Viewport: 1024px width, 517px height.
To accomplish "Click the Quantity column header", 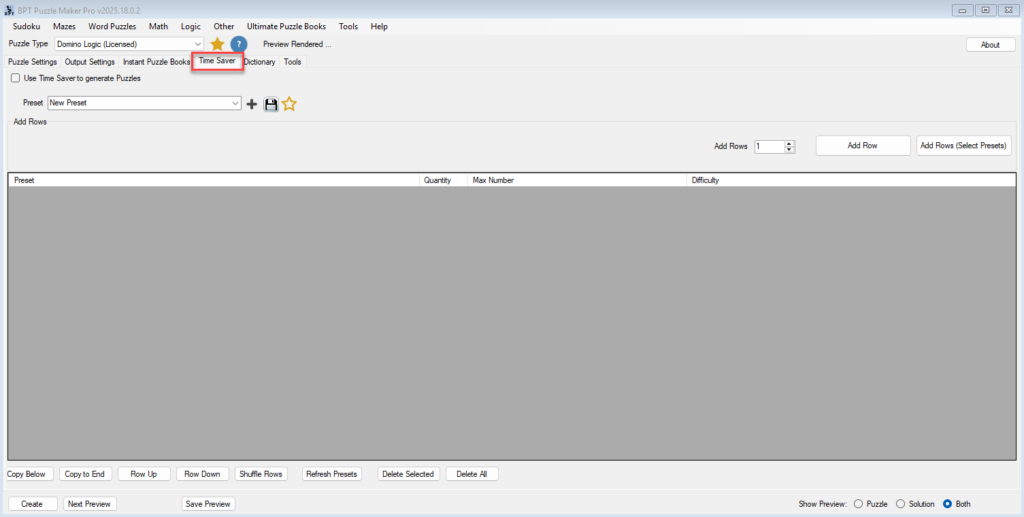I will (x=437, y=180).
